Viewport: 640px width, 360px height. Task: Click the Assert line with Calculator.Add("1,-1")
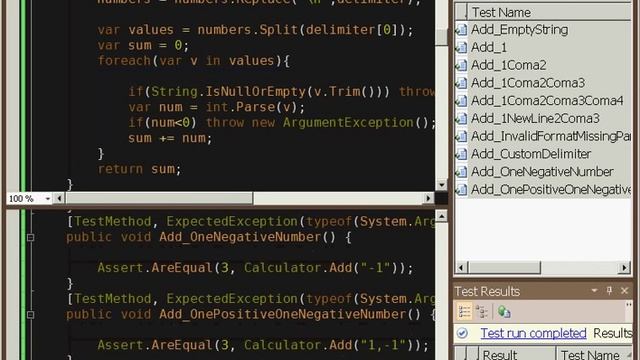pos(263,345)
